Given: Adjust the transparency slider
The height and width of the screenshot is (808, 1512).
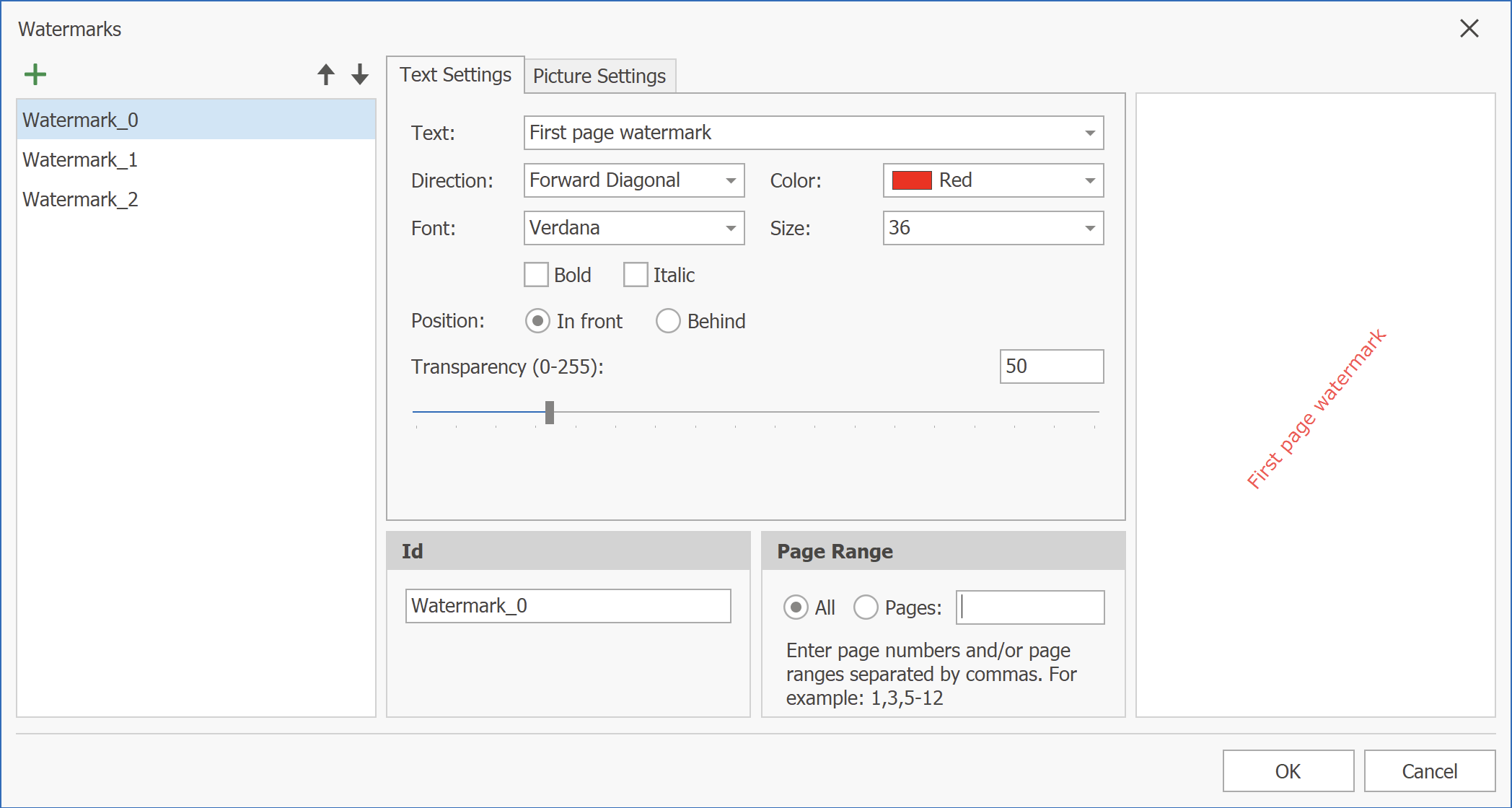Looking at the screenshot, I should 550,411.
